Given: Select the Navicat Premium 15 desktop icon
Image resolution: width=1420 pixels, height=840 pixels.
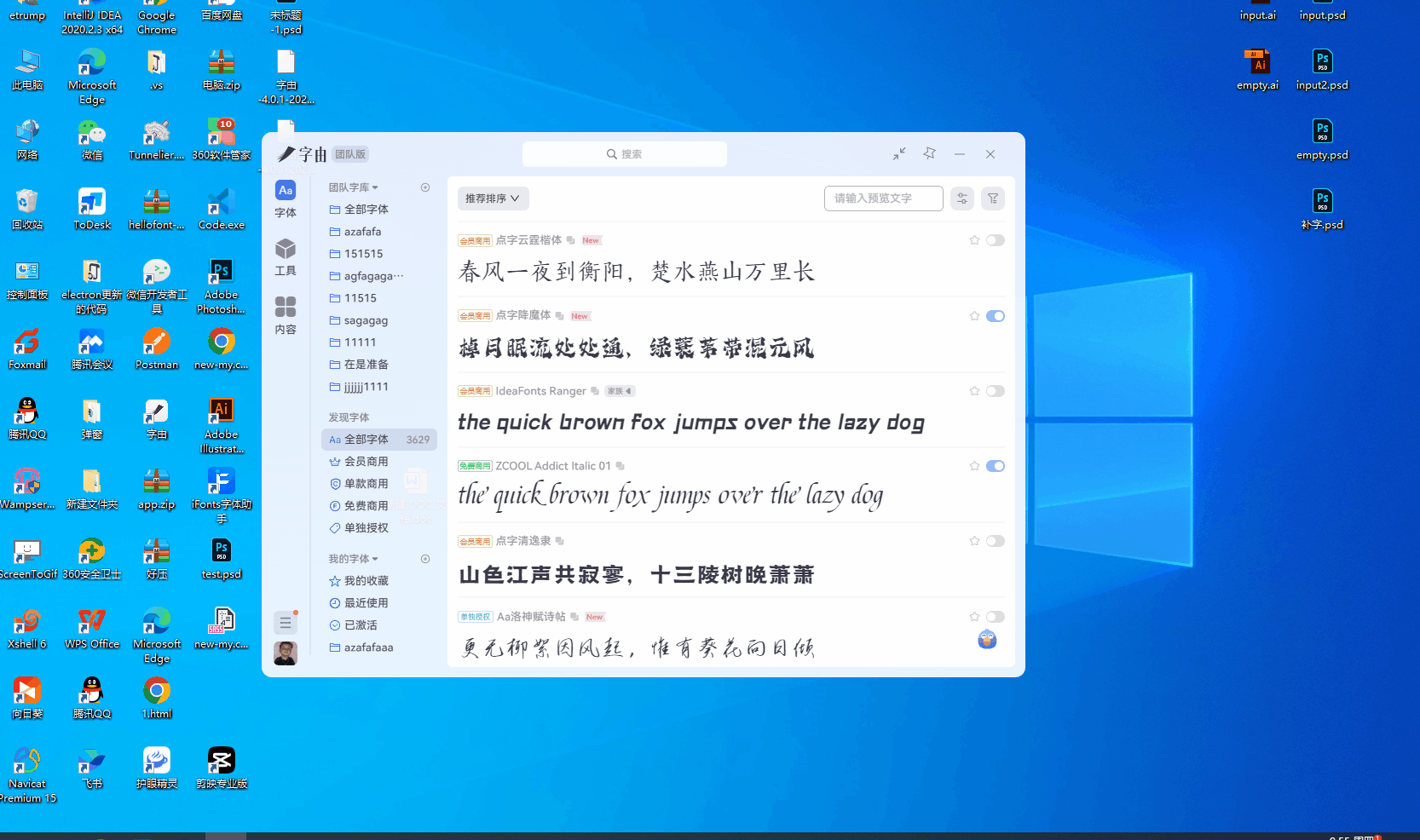Looking at the screenshot, I should point(27,775).
